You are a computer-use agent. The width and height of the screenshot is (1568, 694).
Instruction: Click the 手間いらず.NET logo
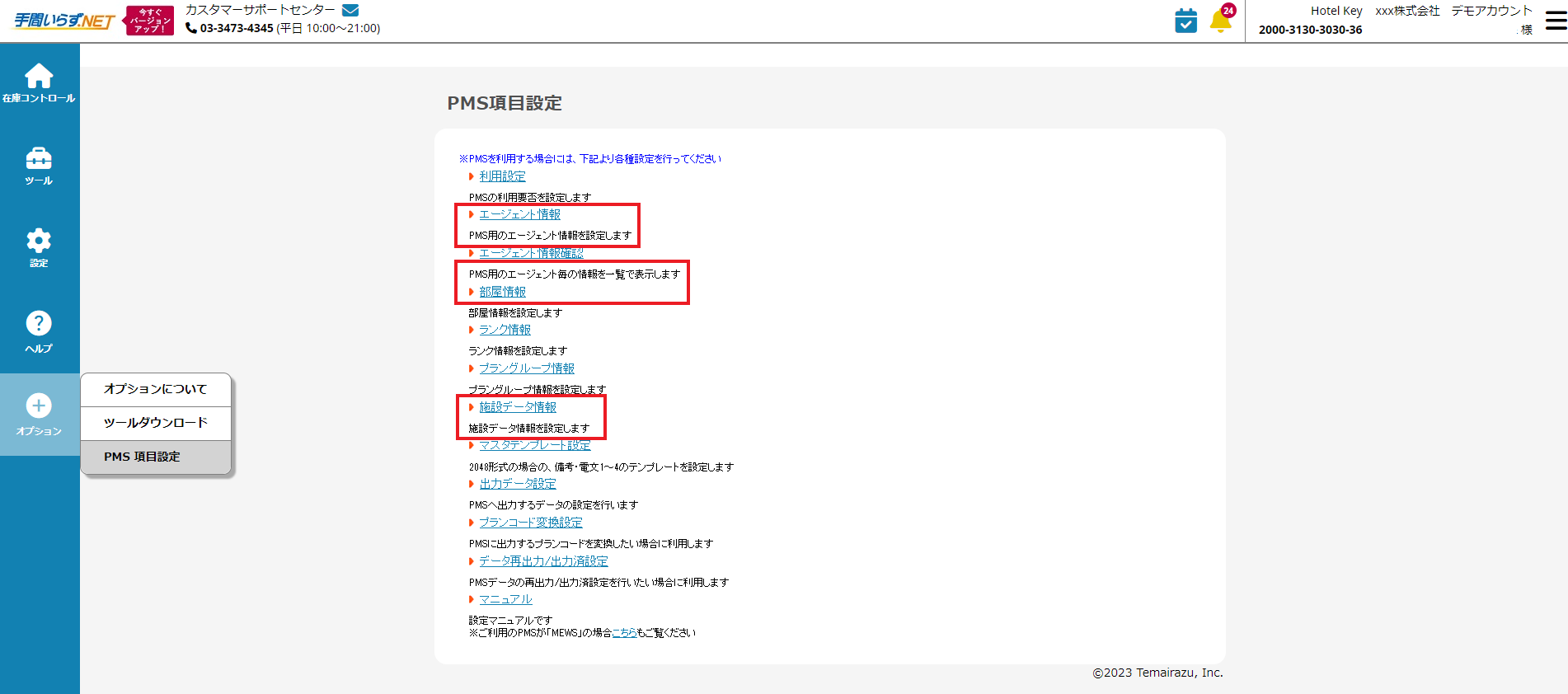tap(63, 21)
